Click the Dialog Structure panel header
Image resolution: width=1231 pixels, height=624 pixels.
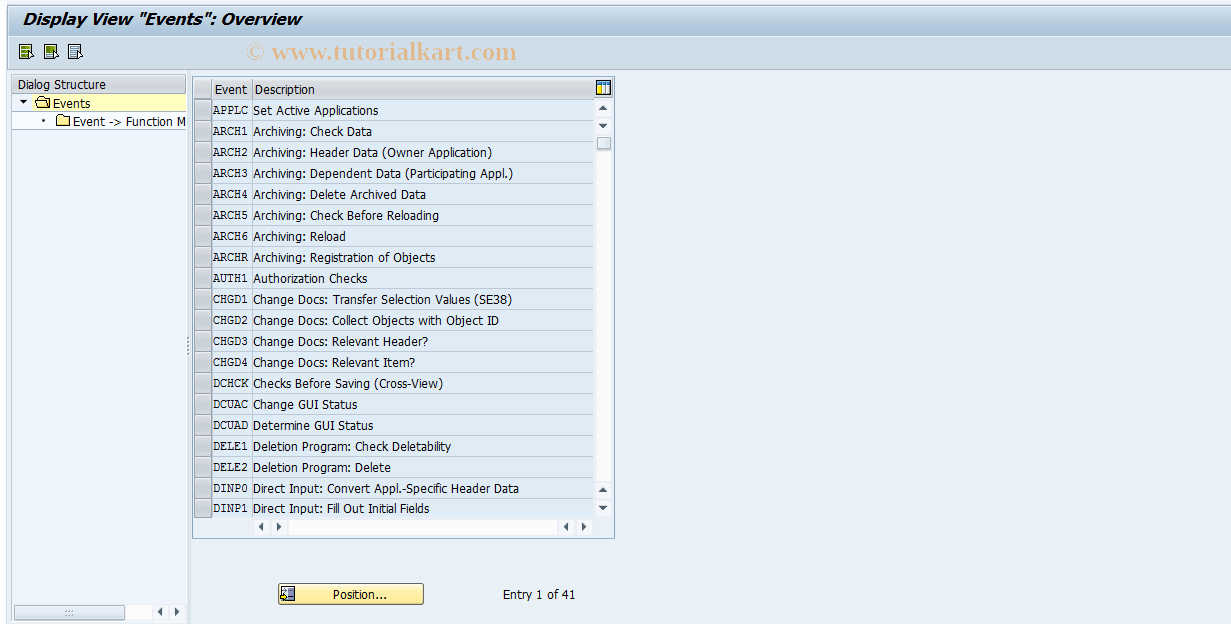[98, 84]
